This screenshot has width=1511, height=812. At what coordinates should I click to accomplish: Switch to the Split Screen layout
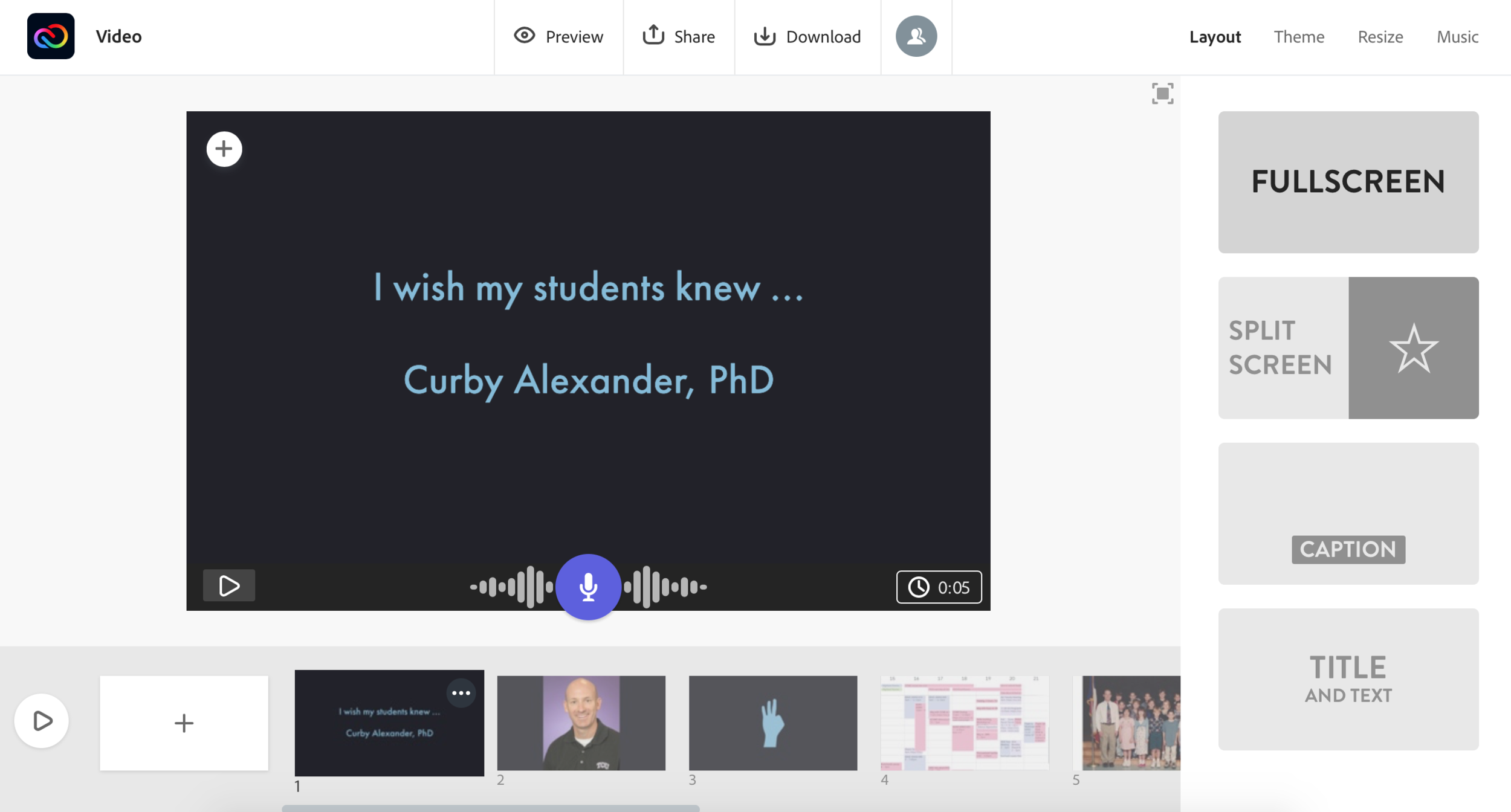pos(1348,348)
